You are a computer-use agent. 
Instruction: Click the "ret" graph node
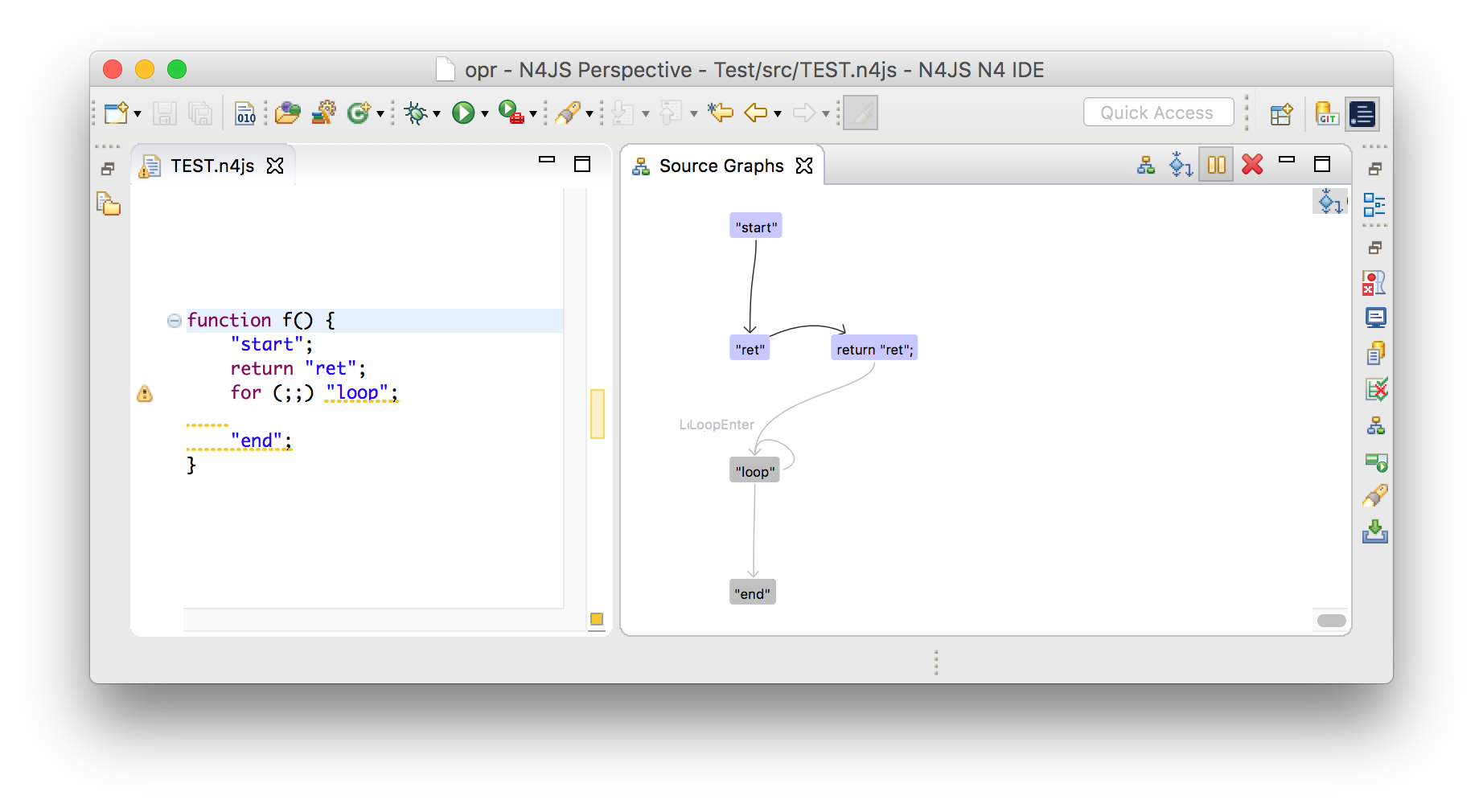[x=750, y=349]
